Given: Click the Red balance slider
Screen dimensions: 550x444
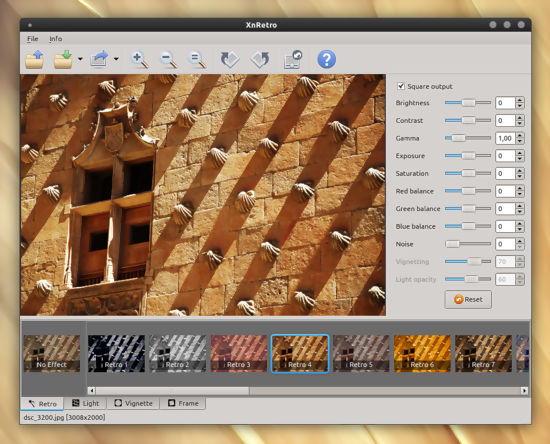Looking at the screenshot, I should (x=468, y=191).
